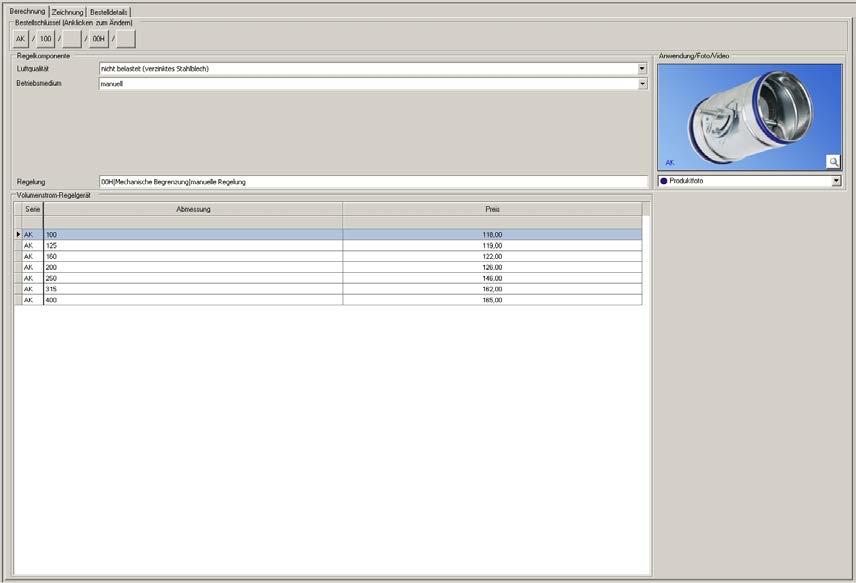Screen dimensions: 856x583
Task: Click the Regelung text field
Action: coord(373,182)
